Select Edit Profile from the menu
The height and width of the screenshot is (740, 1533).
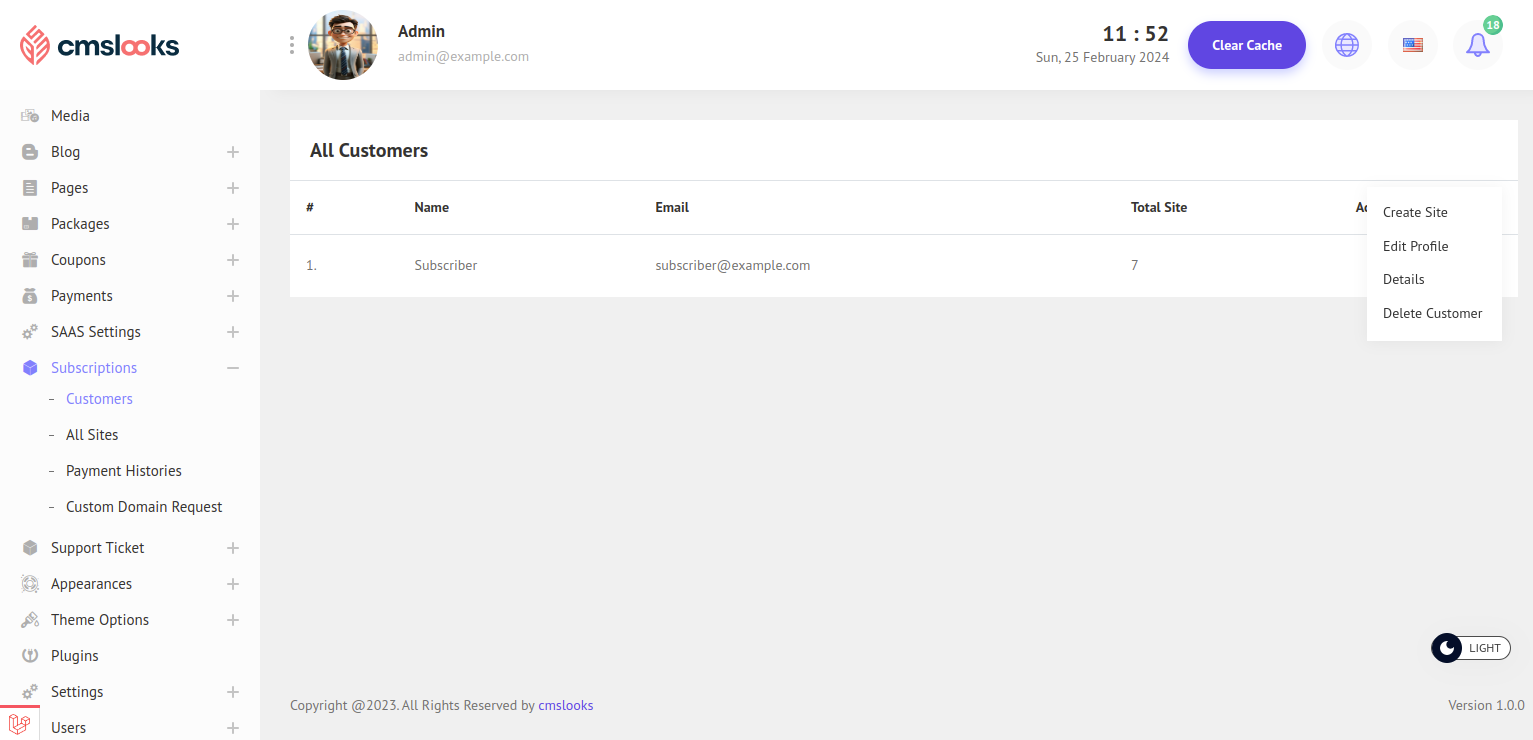pos(1415,246)
